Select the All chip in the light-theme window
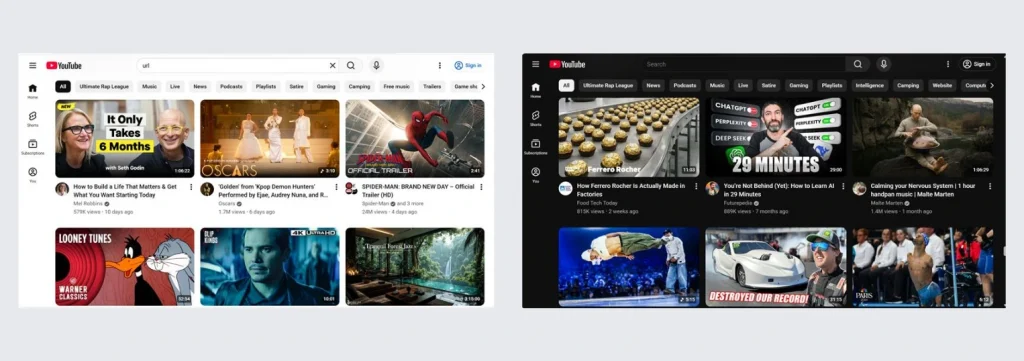This screenshot has width=1024, height=361. [x=63, y=86]
